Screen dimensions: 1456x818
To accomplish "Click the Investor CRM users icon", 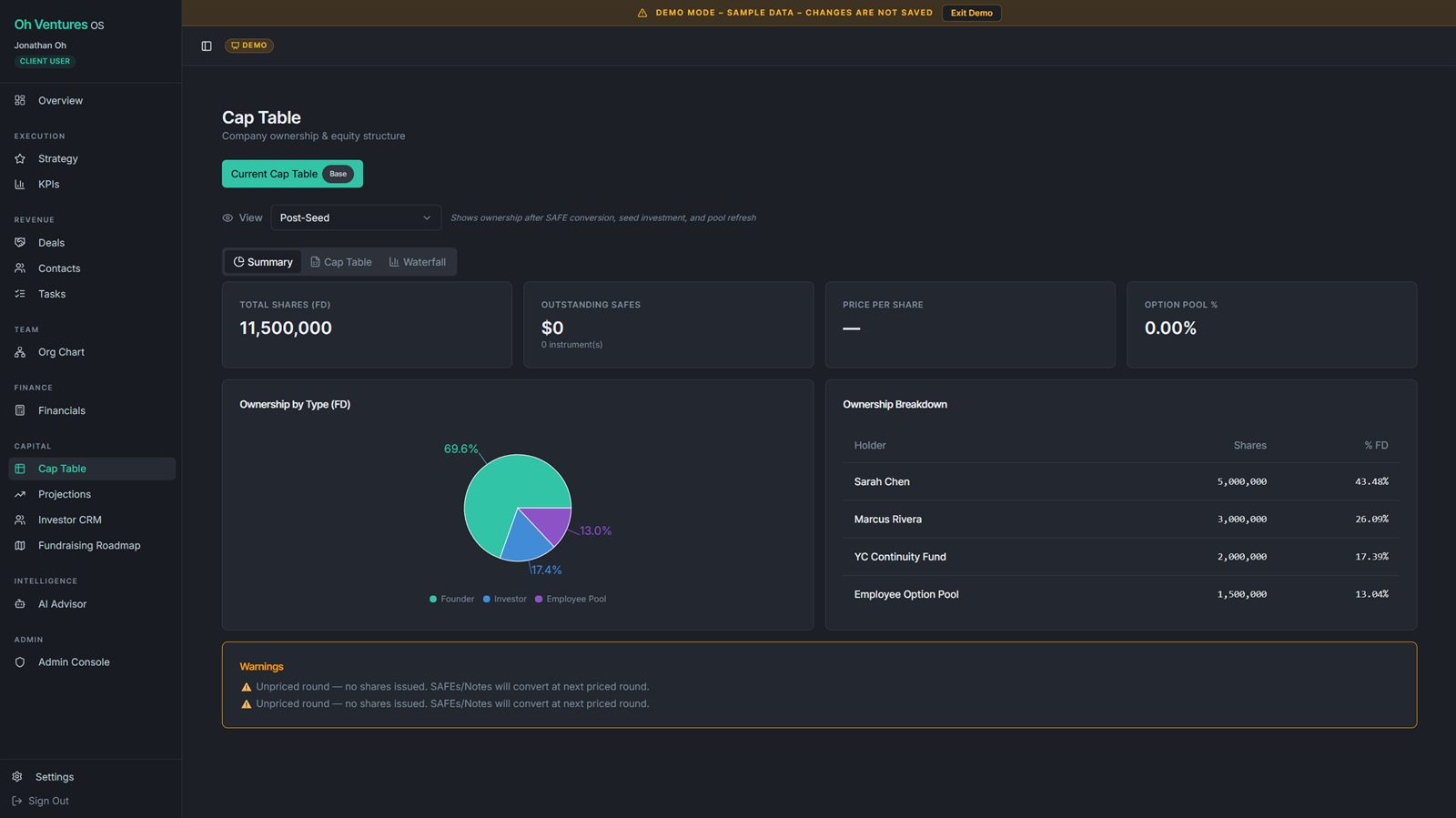I will click(20, 520).
